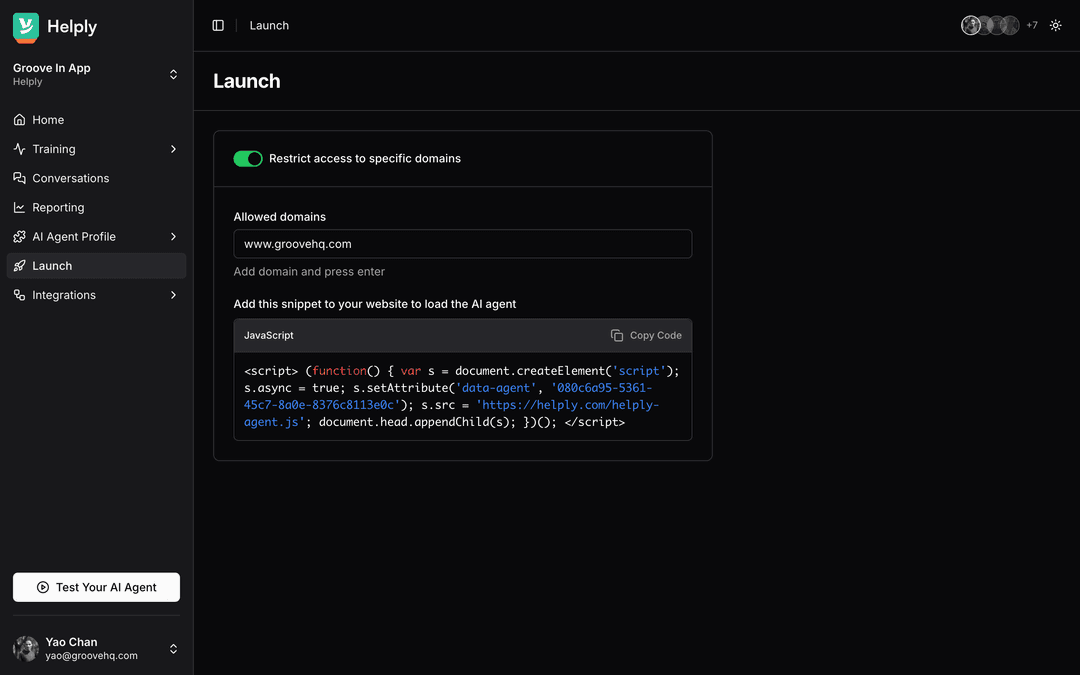
Task: Open the Reporting page
Action: (96, 207)
